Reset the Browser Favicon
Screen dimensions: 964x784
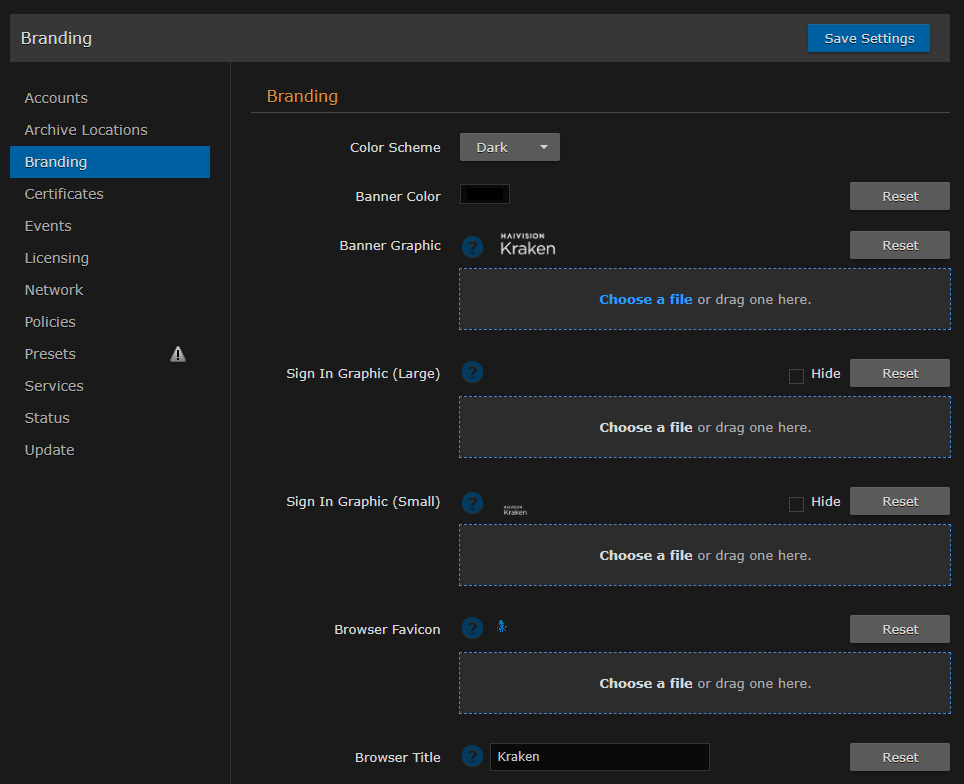point(899,629)
